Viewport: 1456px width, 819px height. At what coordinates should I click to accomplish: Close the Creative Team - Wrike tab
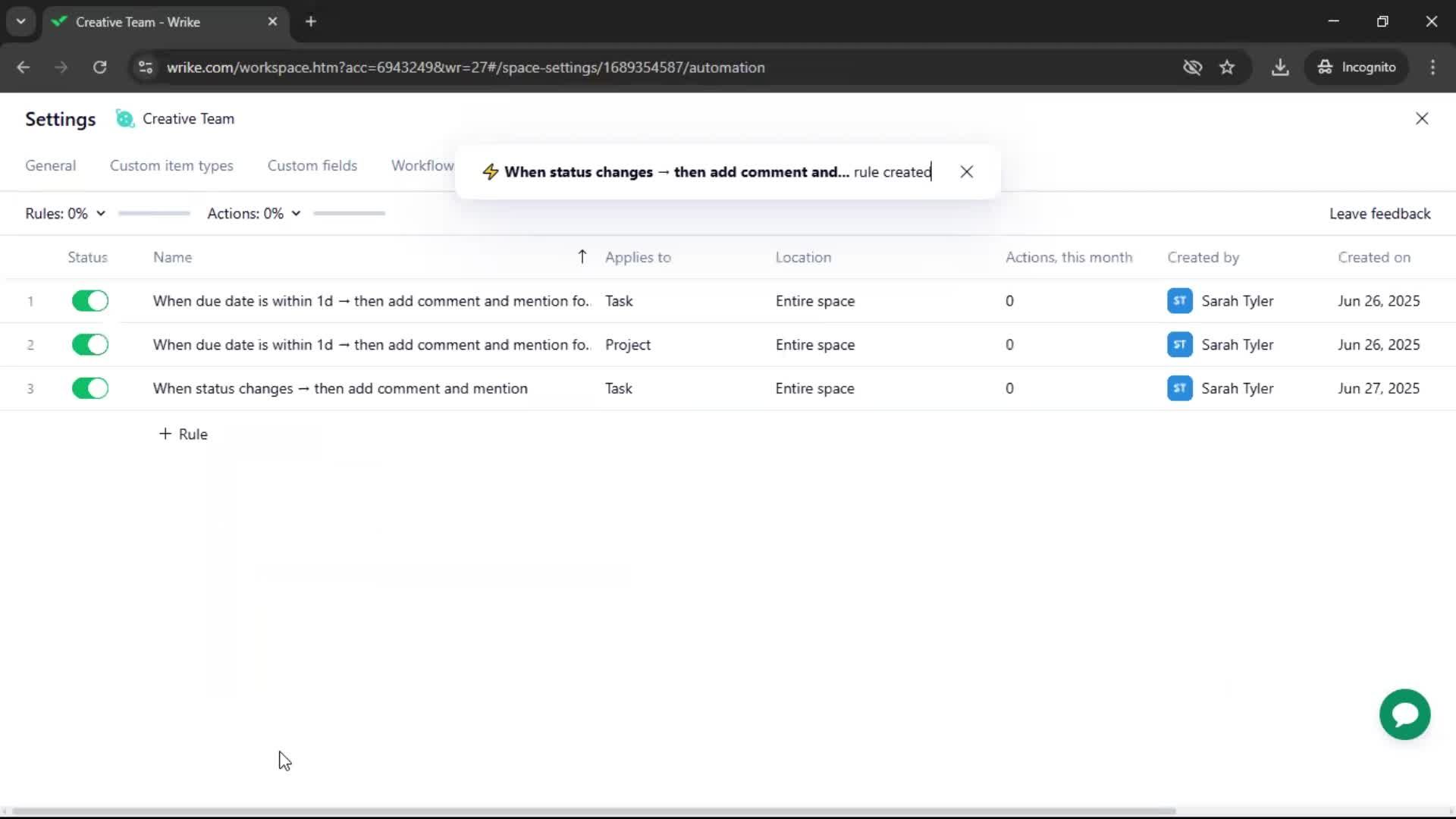(x=272, y=22)
